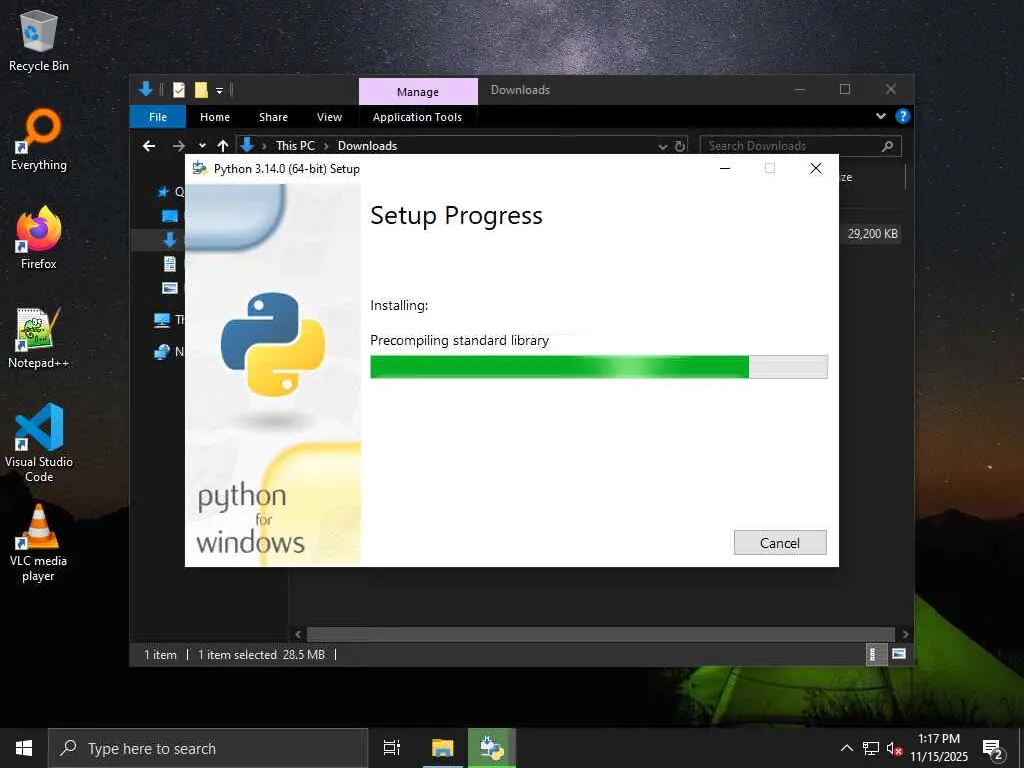Open Customize Quick Access Toolbar dropdown
The height and width of the screenshot is (768, 1024).
[x=219, y=90]
